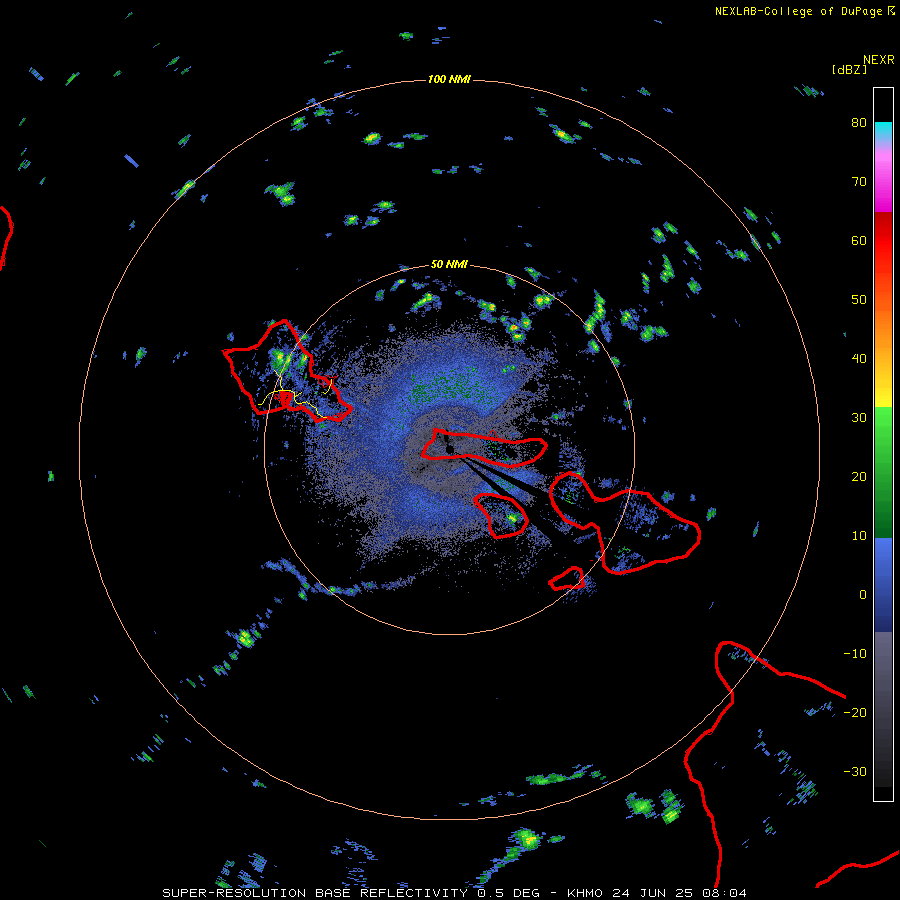Click the -10 dBZ scale value
Image resolution: width=900 pixels, height=900 pixels.
(x=855, y=654)
